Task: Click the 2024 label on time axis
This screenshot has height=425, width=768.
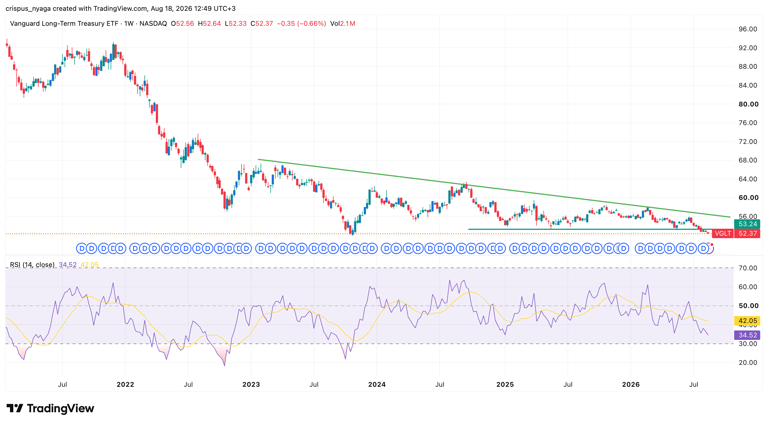Action: coord(377,384)
